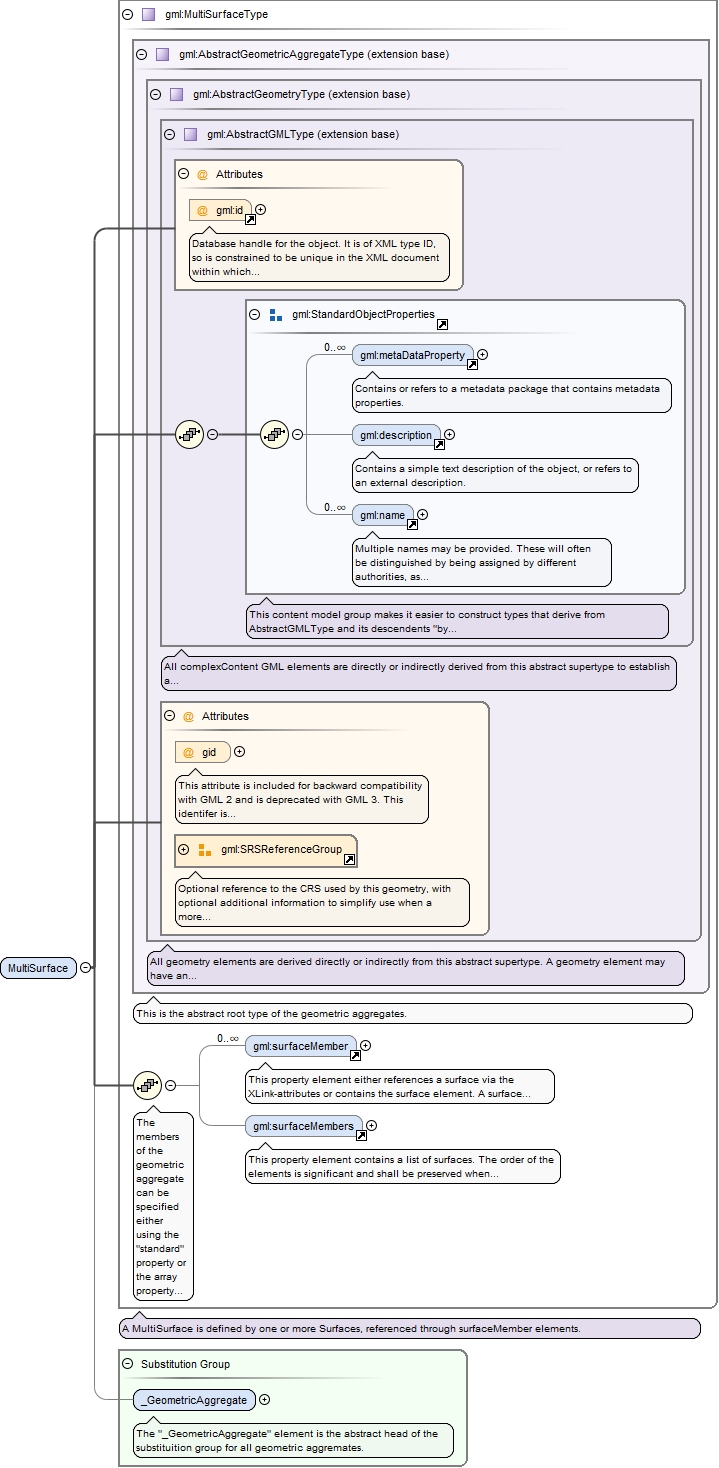Select the gml:id attribute node
The width and height of the screenshot is (719, 1468).
coord(220,210)
